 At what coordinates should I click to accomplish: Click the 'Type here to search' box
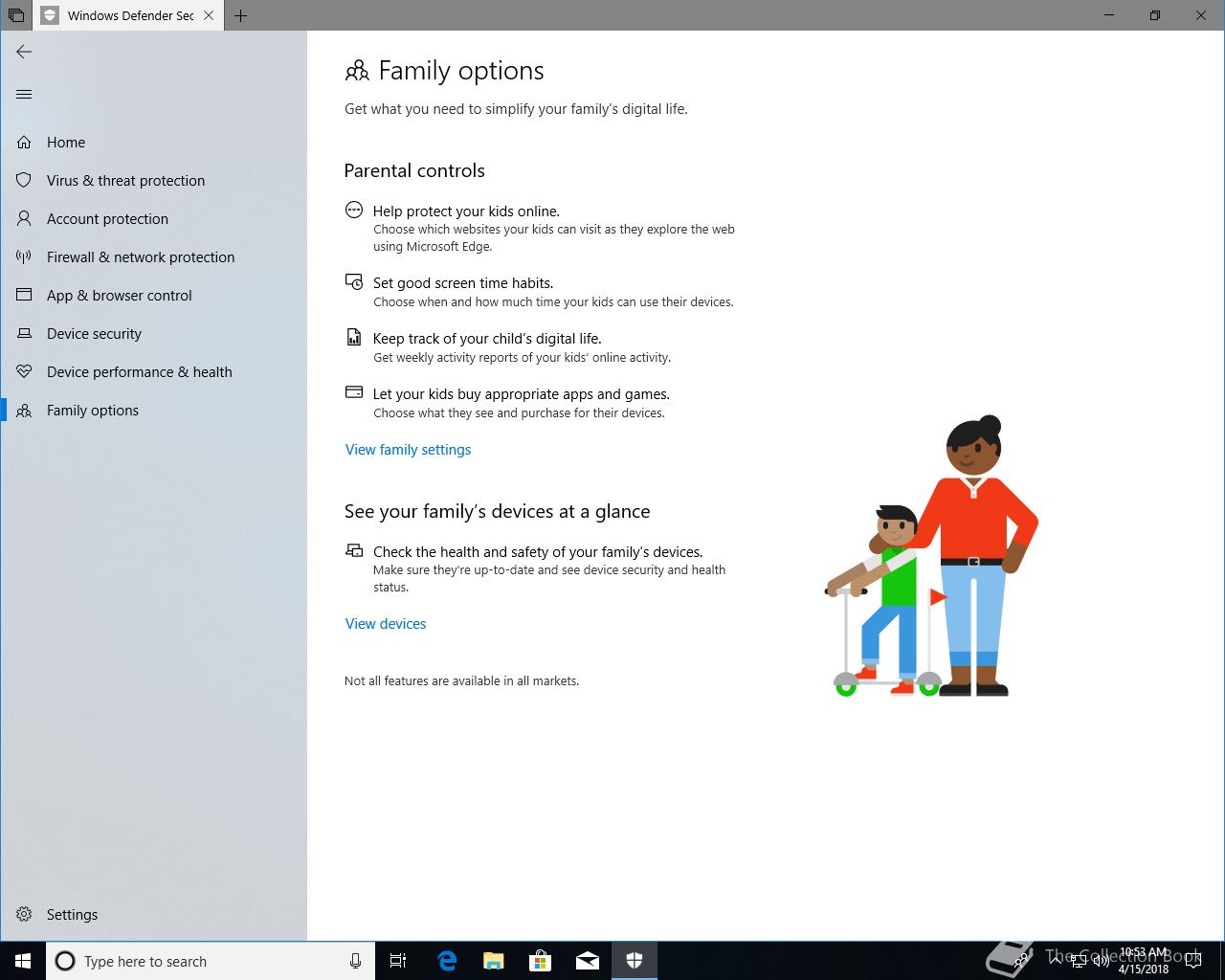211,961
